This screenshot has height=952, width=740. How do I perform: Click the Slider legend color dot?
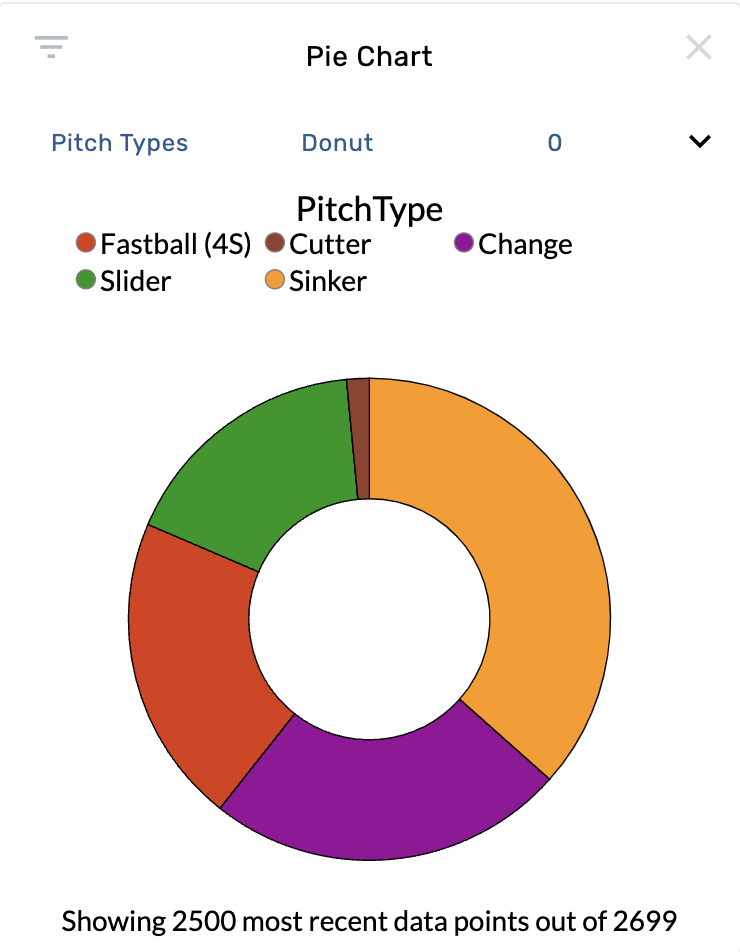coord(85,280)
